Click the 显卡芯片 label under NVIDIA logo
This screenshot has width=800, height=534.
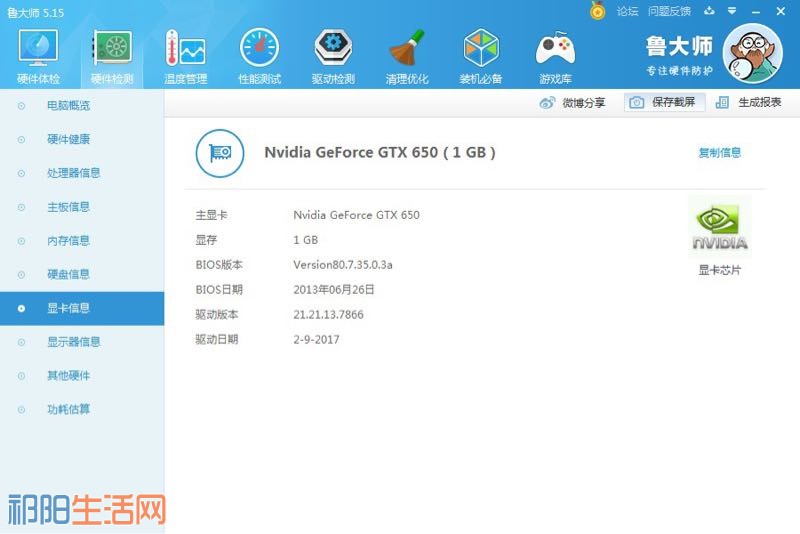[719, 270]
